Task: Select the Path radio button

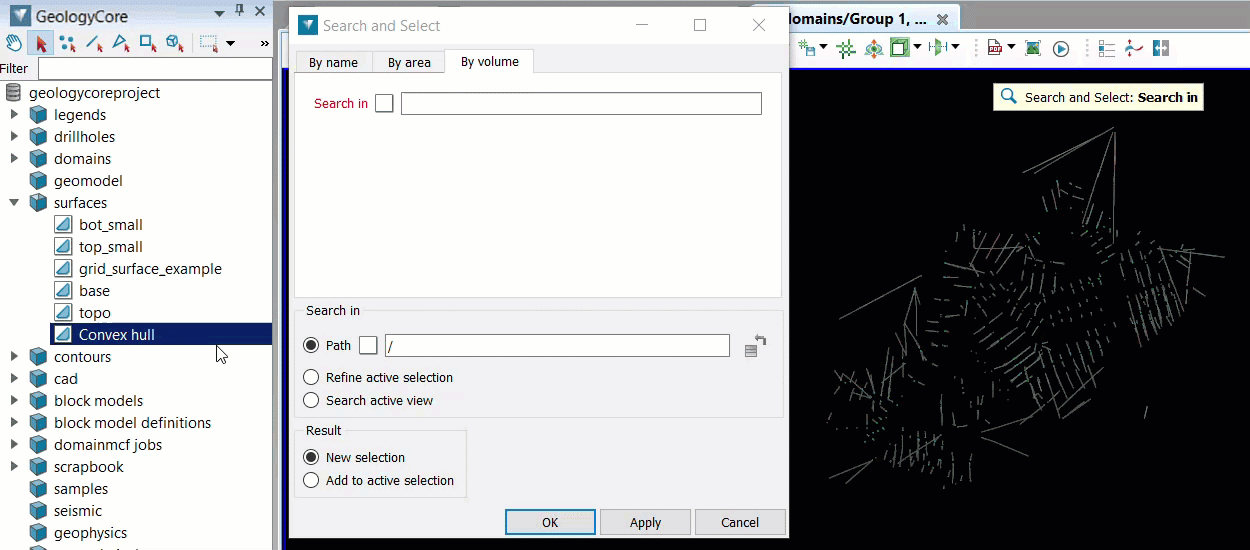Action: [311, 345]
